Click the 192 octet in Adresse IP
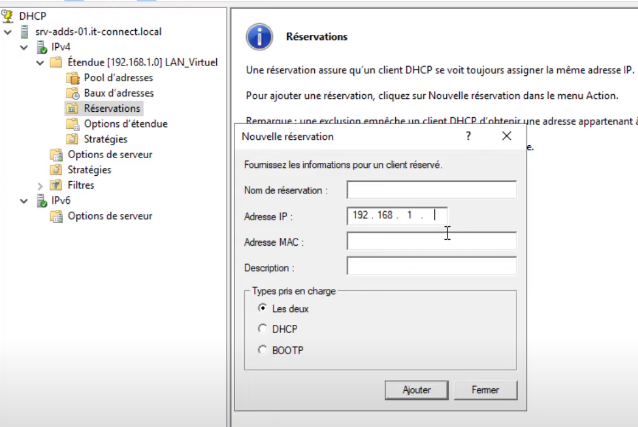The height and width of the screenshot is (427, 638). (x=361, y=215)
